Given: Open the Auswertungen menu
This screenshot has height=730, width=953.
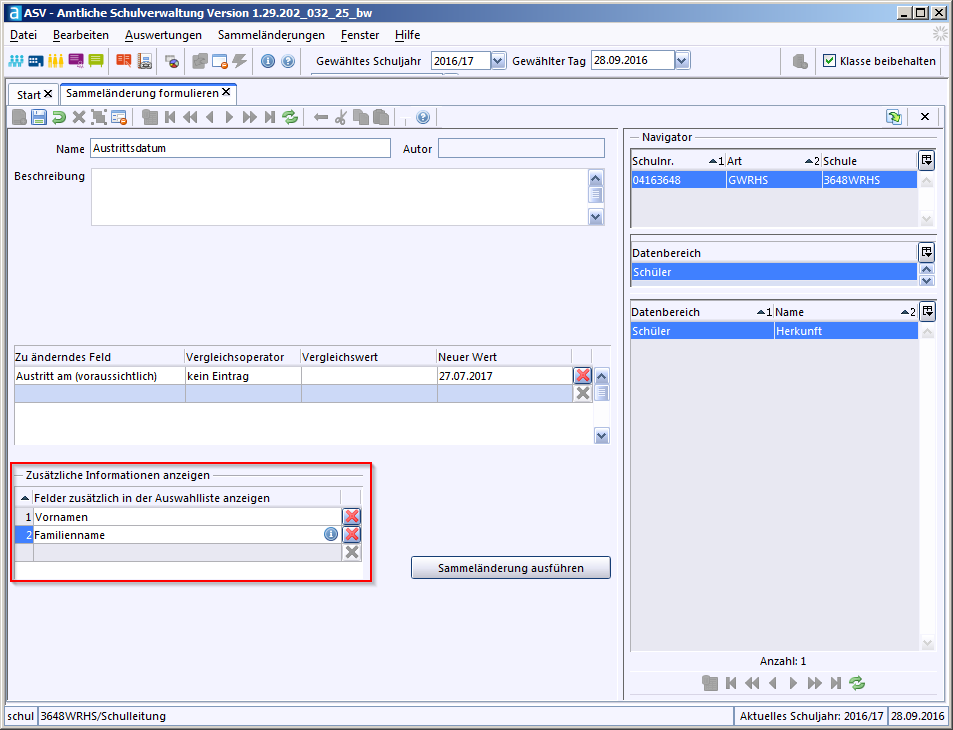Looking at the screenshot, I should click(163, 34).
